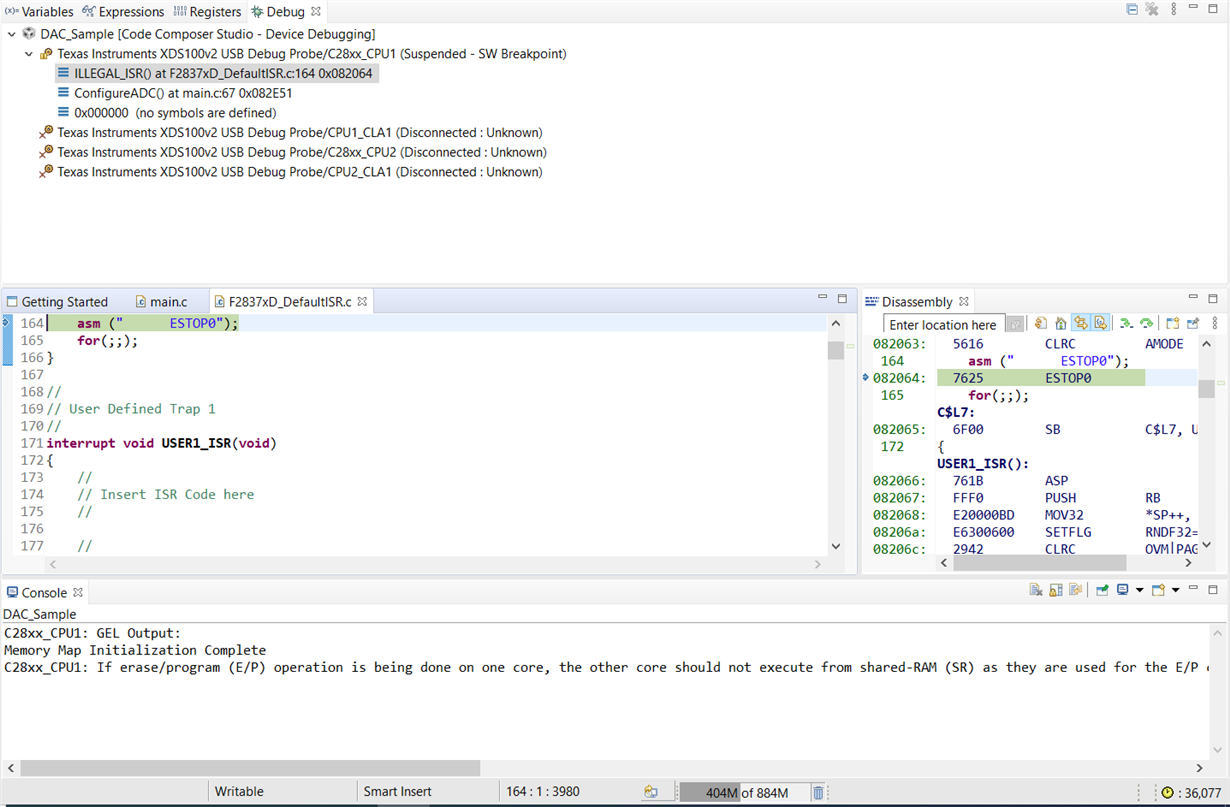1230x807 pixels.
Task: Click Disassembly New View icon
Action: pos(1173,323)
